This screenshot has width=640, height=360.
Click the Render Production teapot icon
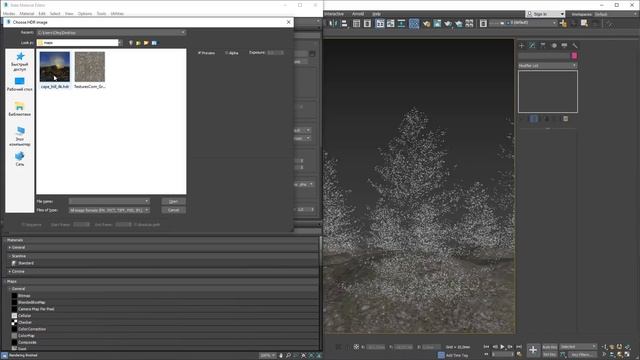(x=448, y=24)
